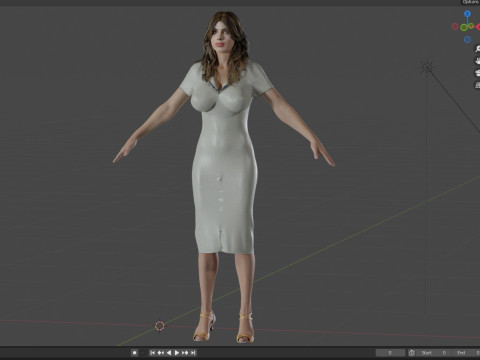
Task: Click the lower blue negative Z gizmo circle
Action: click(x=467, y=40)
